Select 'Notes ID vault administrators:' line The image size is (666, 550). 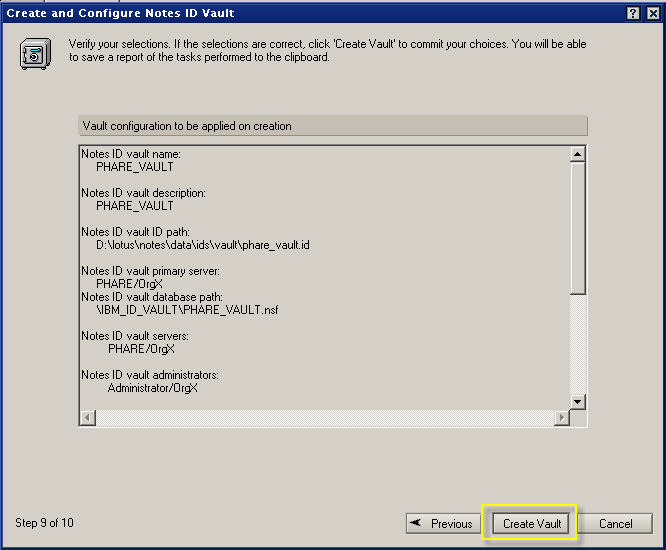[x=150, y=375]
